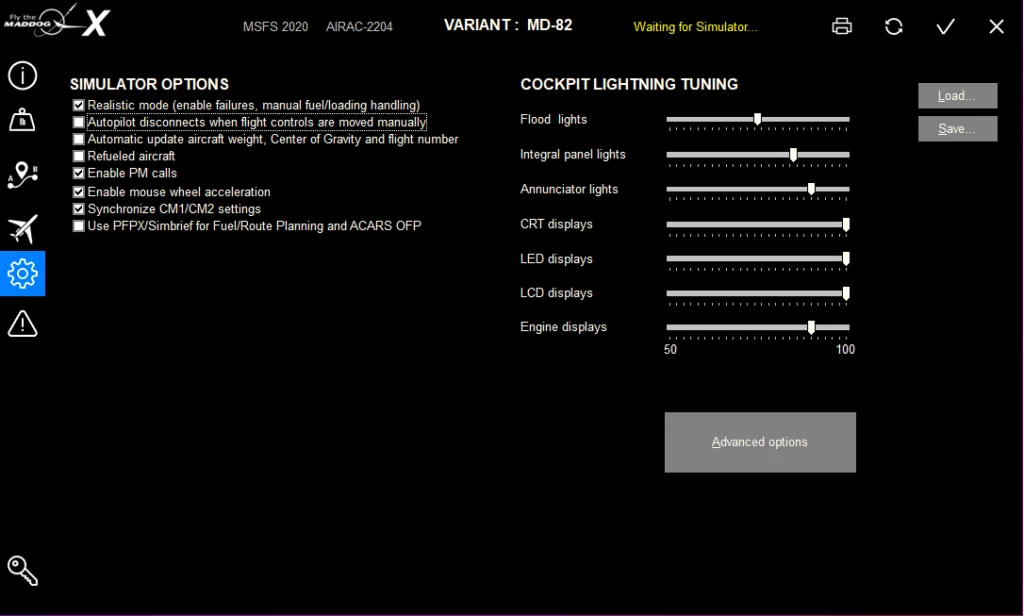Click the refresh icon in the header

tap(893, 26)
